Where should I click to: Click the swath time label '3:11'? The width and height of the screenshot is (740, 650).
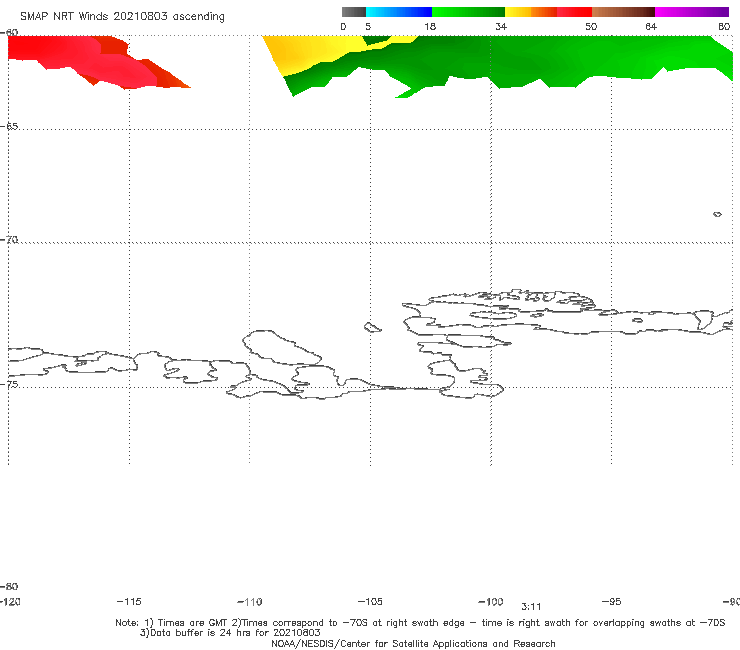point(531,607)
